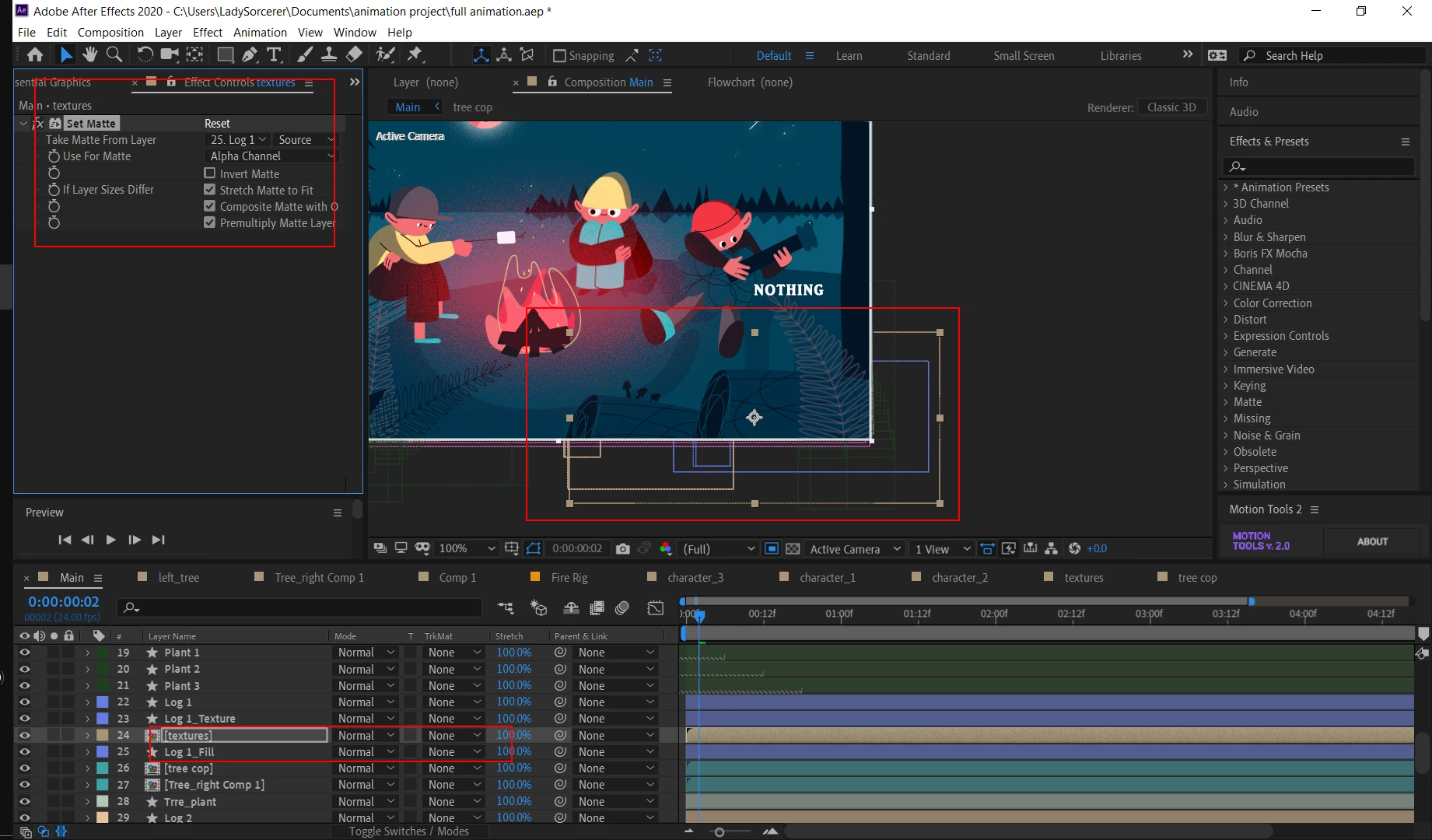Select the Rotation tool
Image resolution: width=1432 pixels, height=840 pixels.
(x=145, y=54)
